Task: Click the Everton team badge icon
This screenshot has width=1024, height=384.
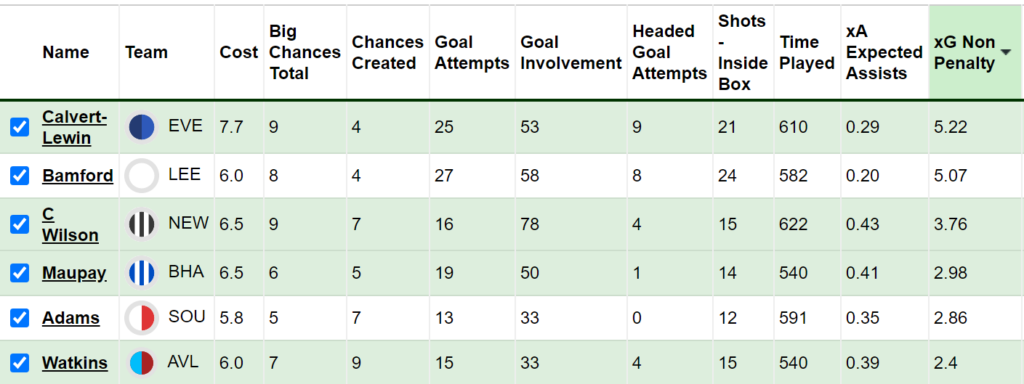Action: (142, 127)
